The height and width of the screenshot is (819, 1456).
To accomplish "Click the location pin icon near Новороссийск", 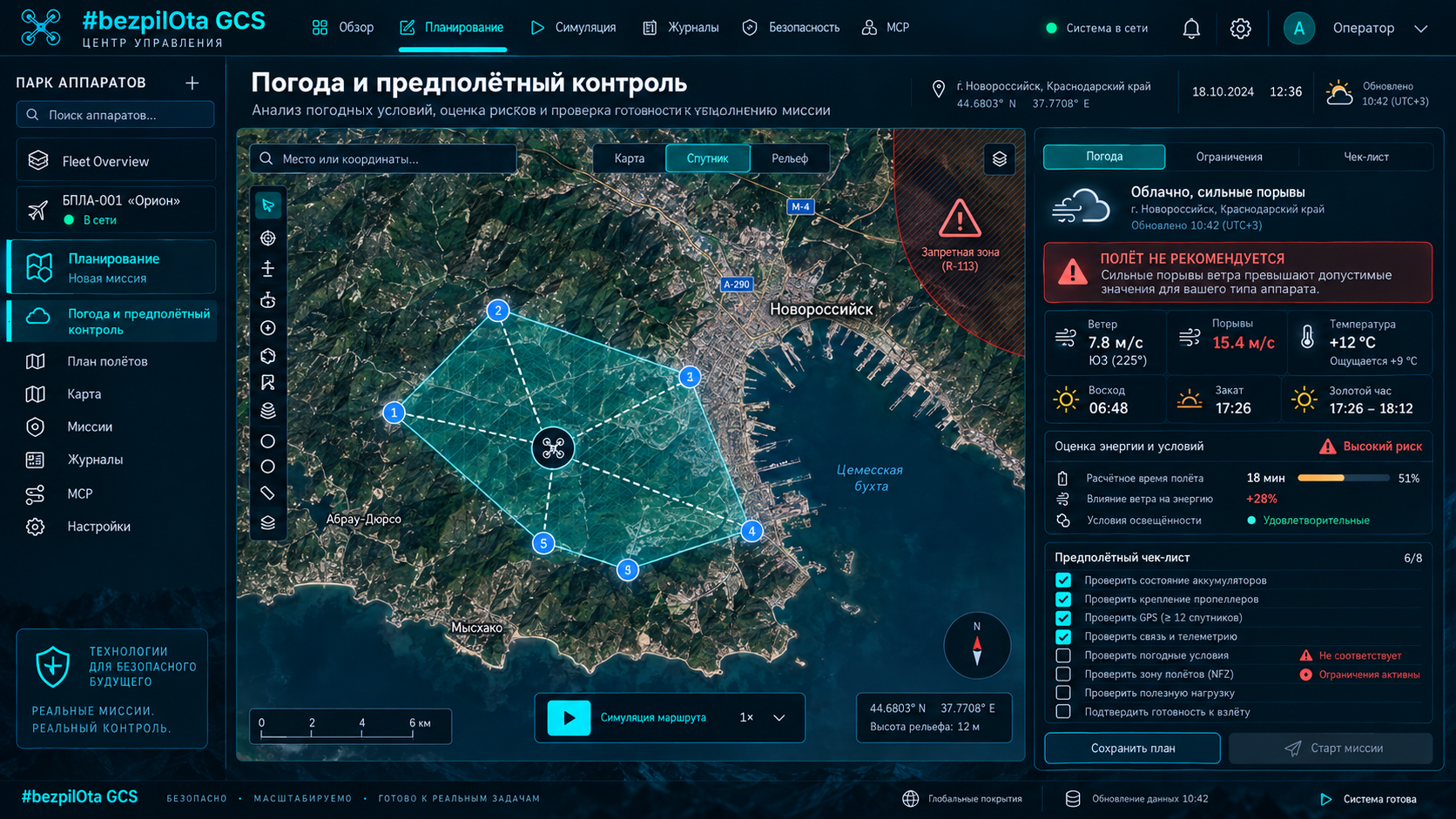I will (x=938, y=90).
